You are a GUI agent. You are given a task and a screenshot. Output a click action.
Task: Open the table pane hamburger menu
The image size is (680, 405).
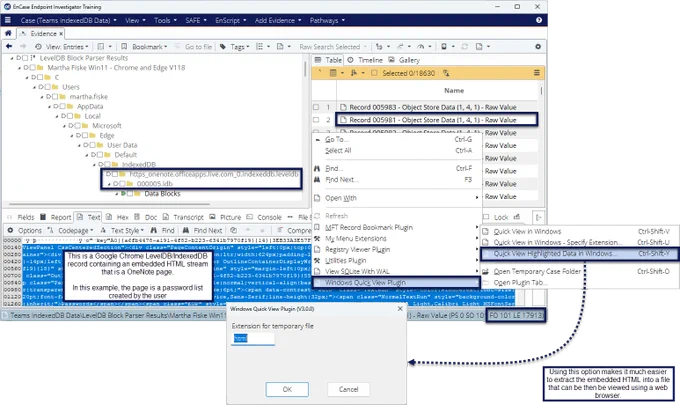coord(536,73)
